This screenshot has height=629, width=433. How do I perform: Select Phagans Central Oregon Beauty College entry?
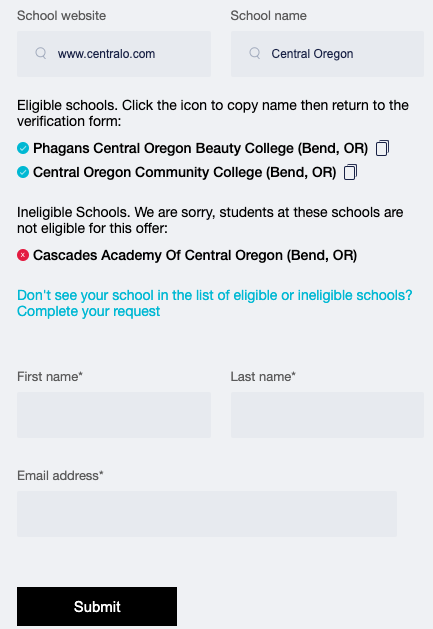[x=200, y=148]
